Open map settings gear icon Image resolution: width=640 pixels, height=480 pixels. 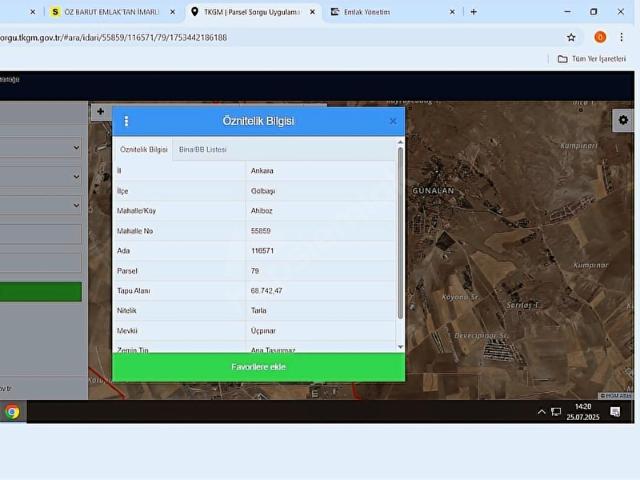point(622,119)
